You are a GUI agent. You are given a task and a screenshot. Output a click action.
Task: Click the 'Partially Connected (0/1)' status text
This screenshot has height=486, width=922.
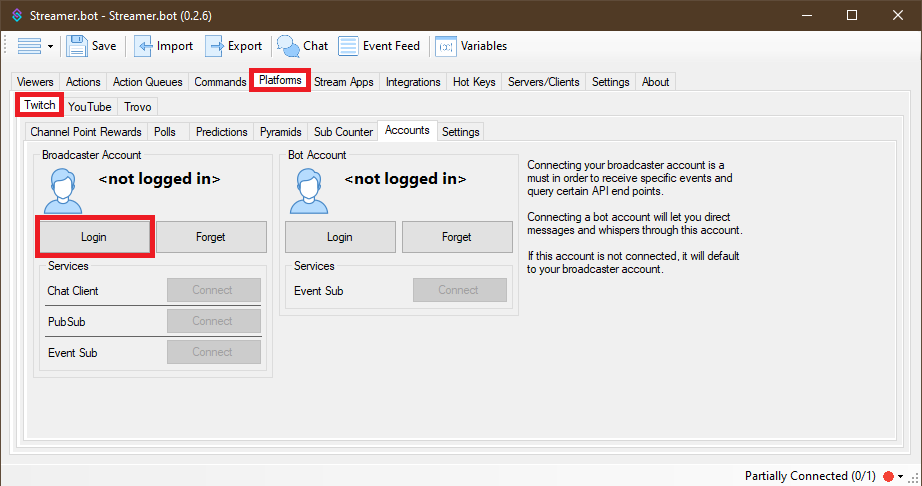click(810, 475)
